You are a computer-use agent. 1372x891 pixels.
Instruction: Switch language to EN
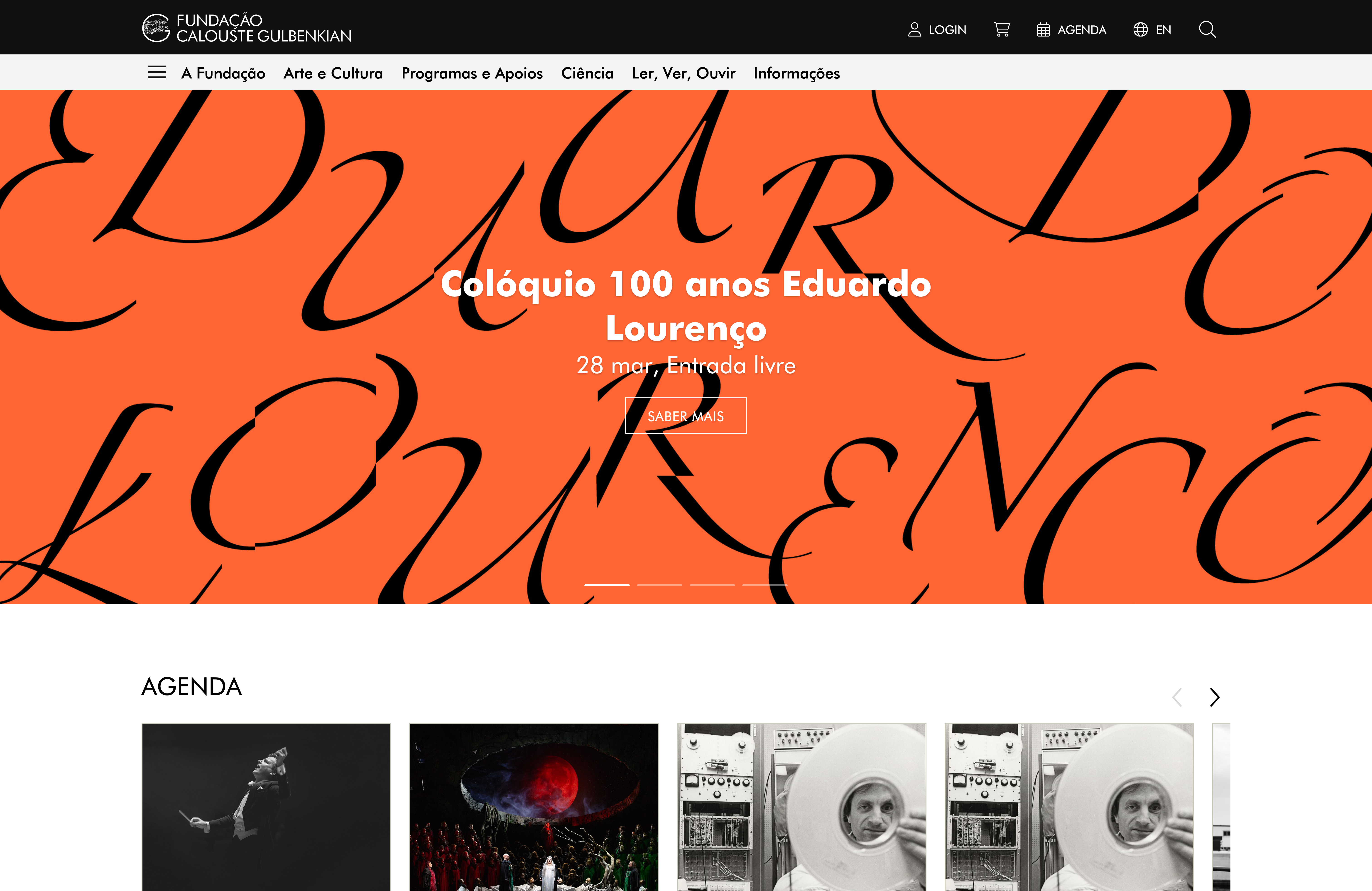coord(1163,30)
